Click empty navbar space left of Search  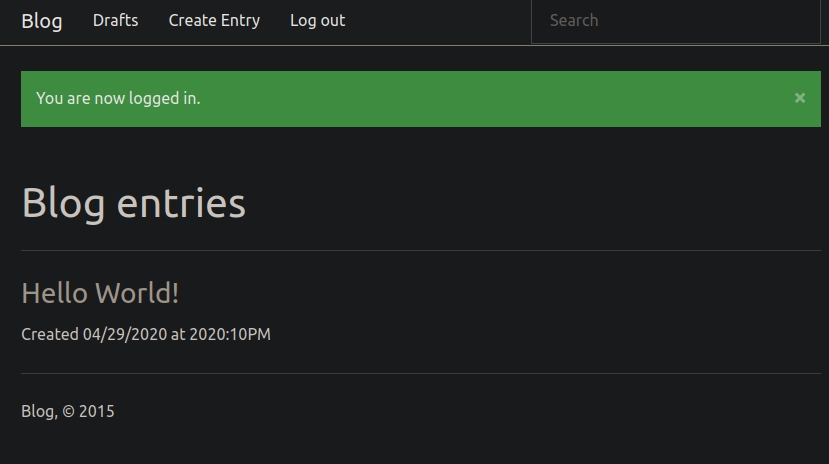coord(440,21)
